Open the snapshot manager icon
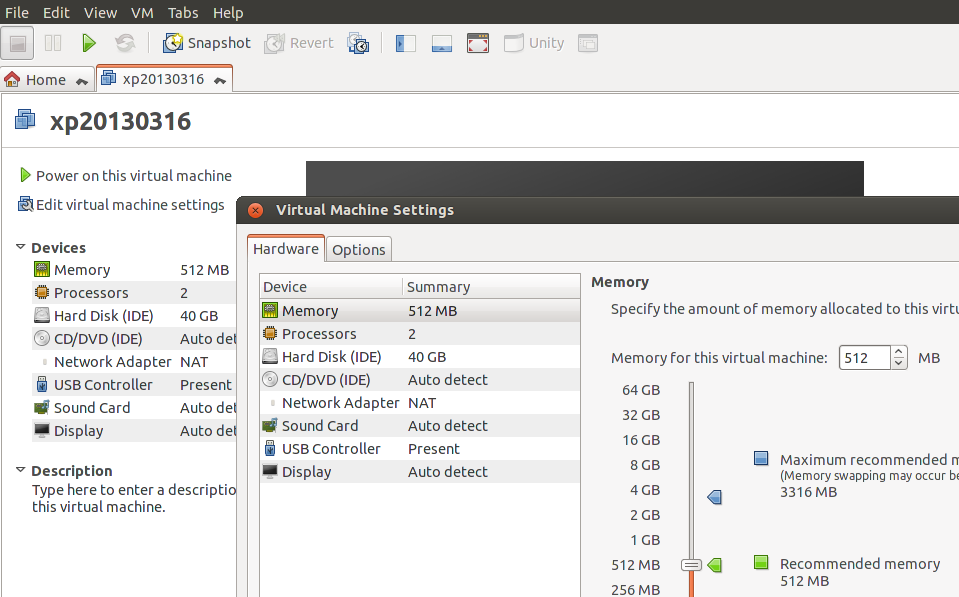Viewport: 959px width, 597px height. 358,43
